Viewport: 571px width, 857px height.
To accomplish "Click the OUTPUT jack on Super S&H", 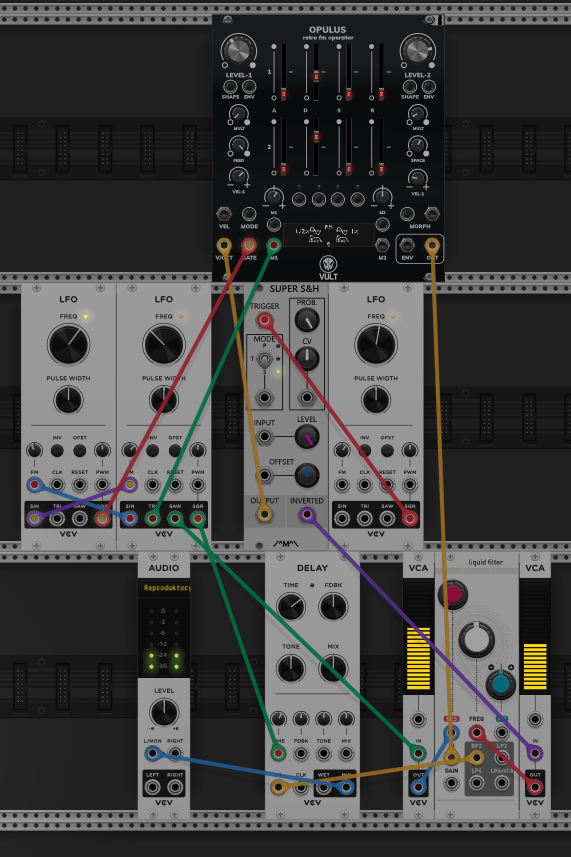I will tap(264, 514).
